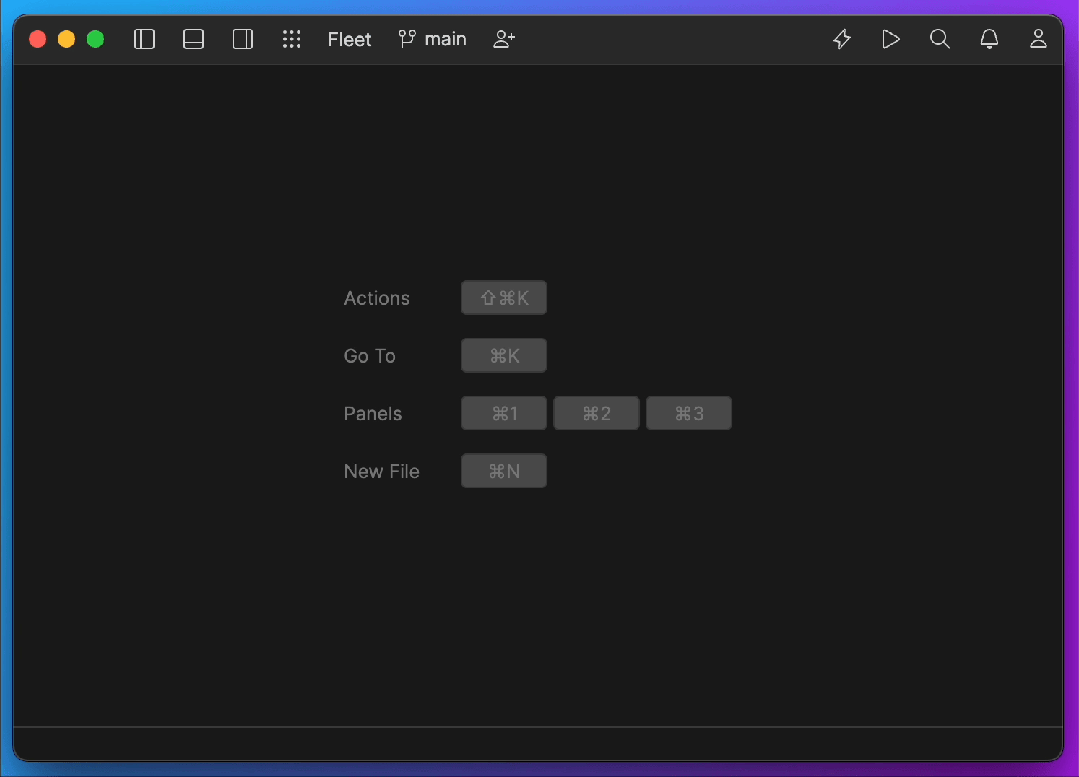Click the Actions shortcut button
1079x777 pixels.
point(504,297)
